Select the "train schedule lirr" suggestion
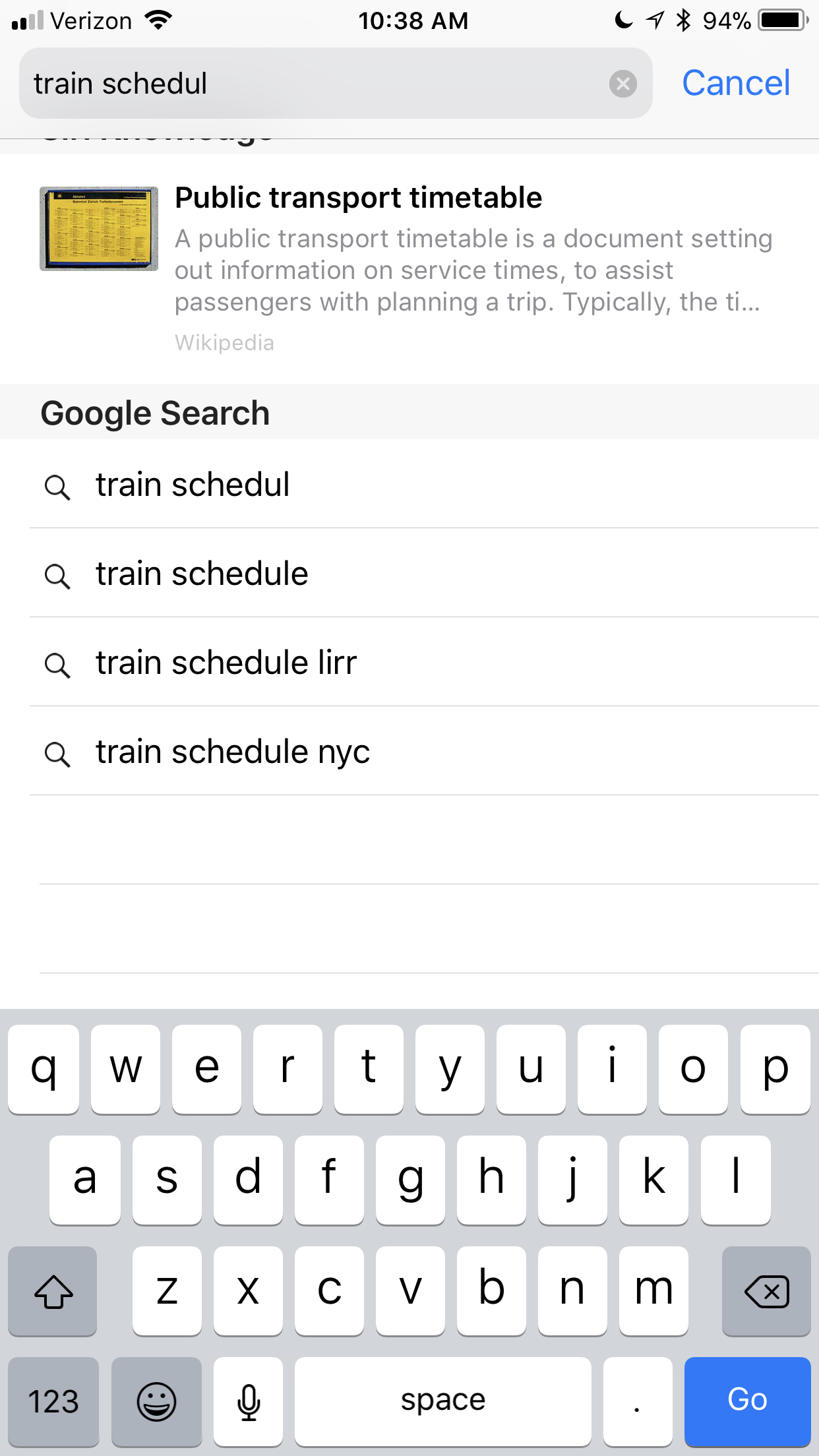The image size is (819, 1456). pos(226,663)
